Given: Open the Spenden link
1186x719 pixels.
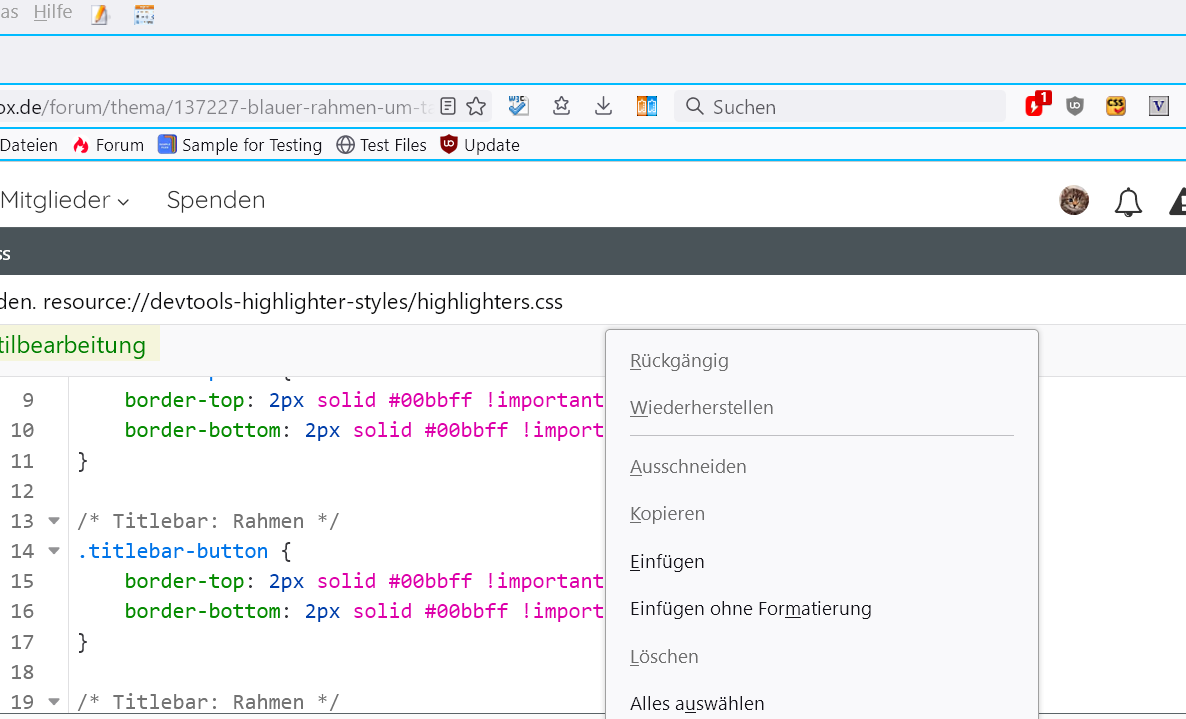Looking at the screenshot, I should [216, 200].
